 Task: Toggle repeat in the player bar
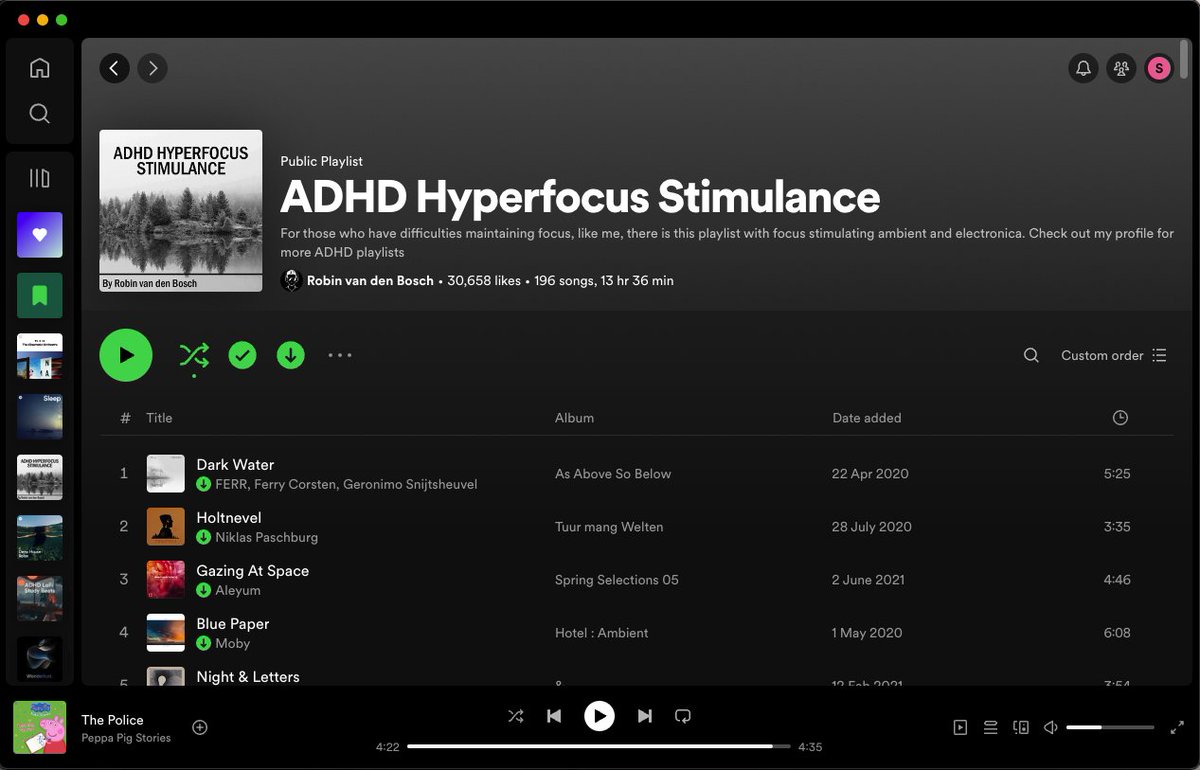pos(683,716)
